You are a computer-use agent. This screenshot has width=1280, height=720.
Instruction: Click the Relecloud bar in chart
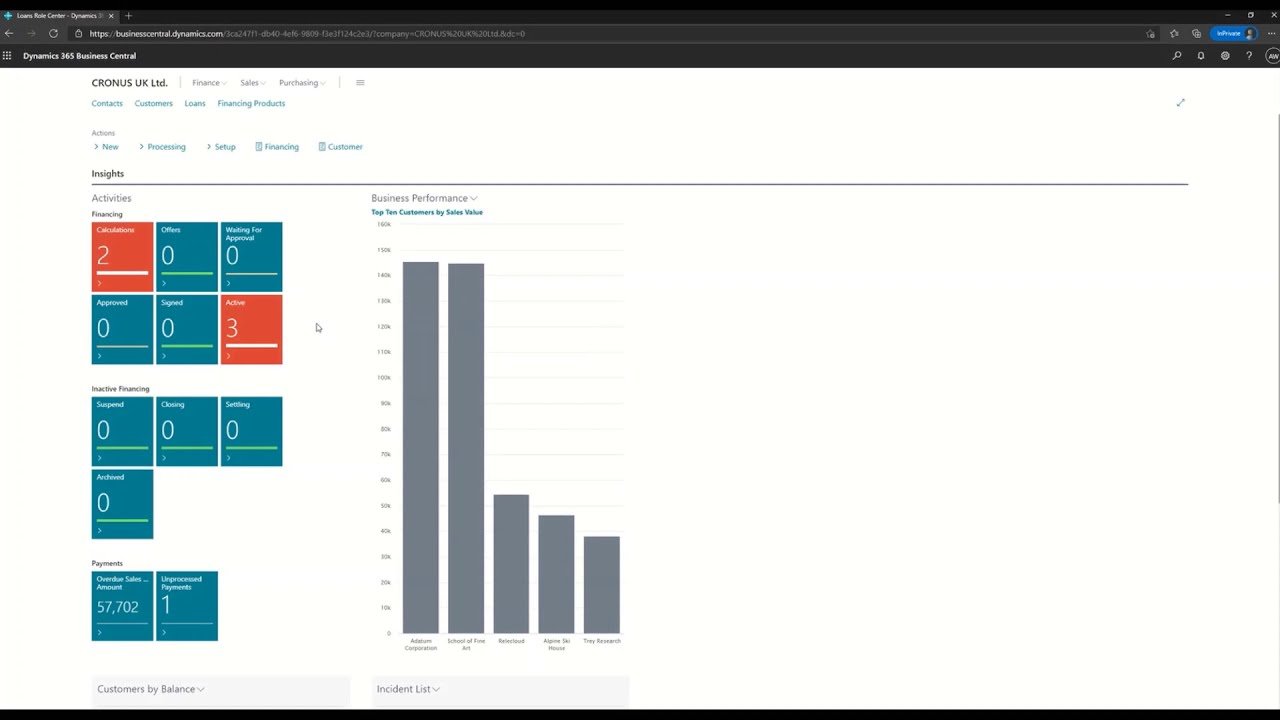pos(511,564)
